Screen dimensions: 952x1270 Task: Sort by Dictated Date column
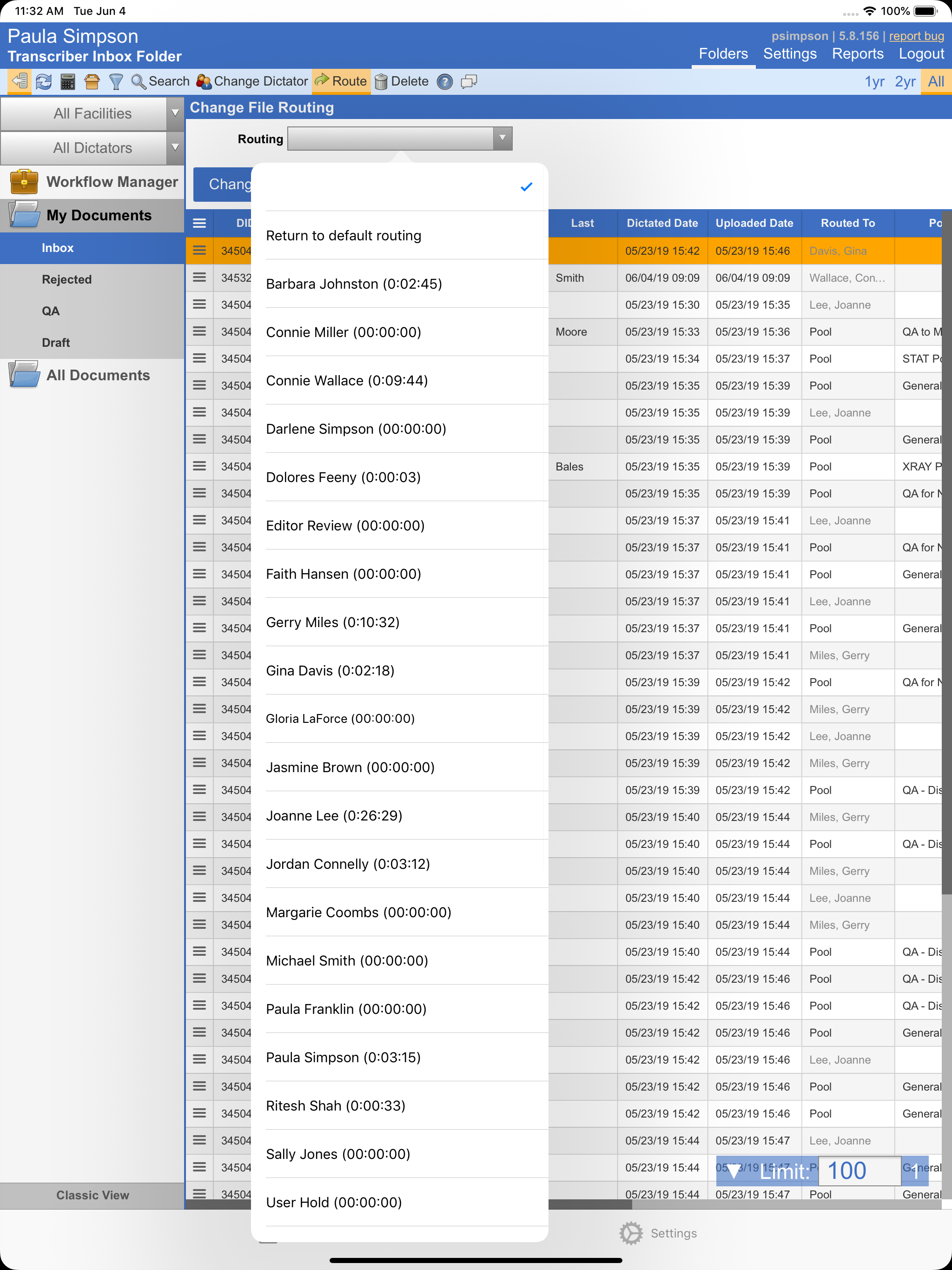[662, 223]
